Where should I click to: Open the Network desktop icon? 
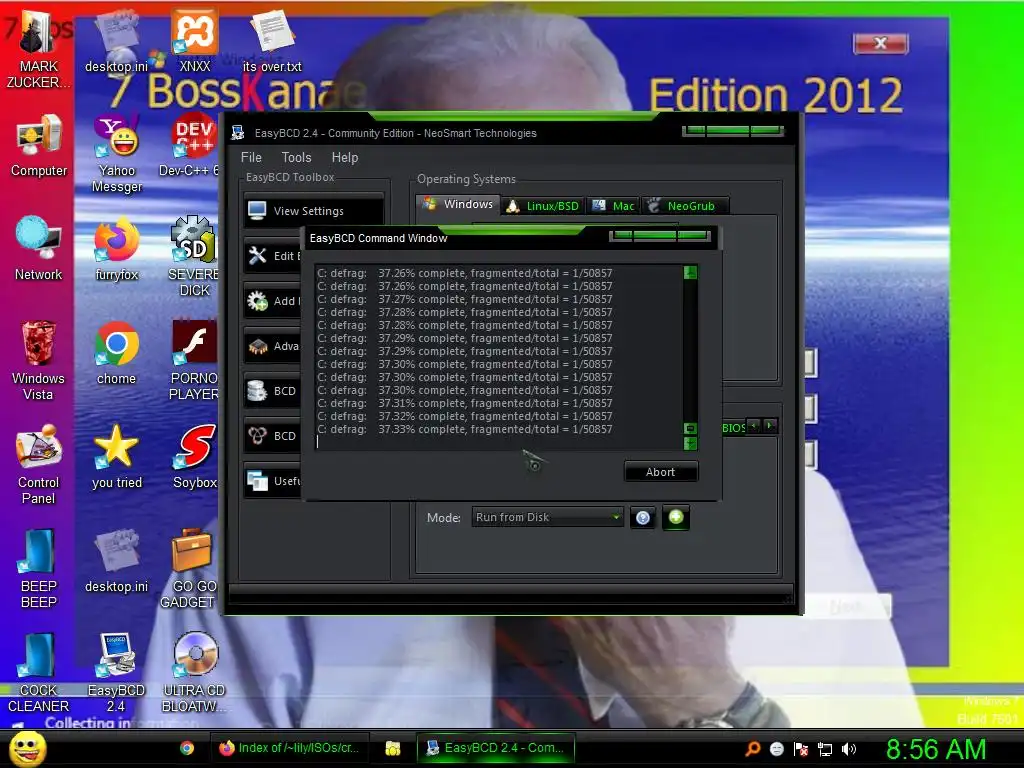click(x=39, y=248)
